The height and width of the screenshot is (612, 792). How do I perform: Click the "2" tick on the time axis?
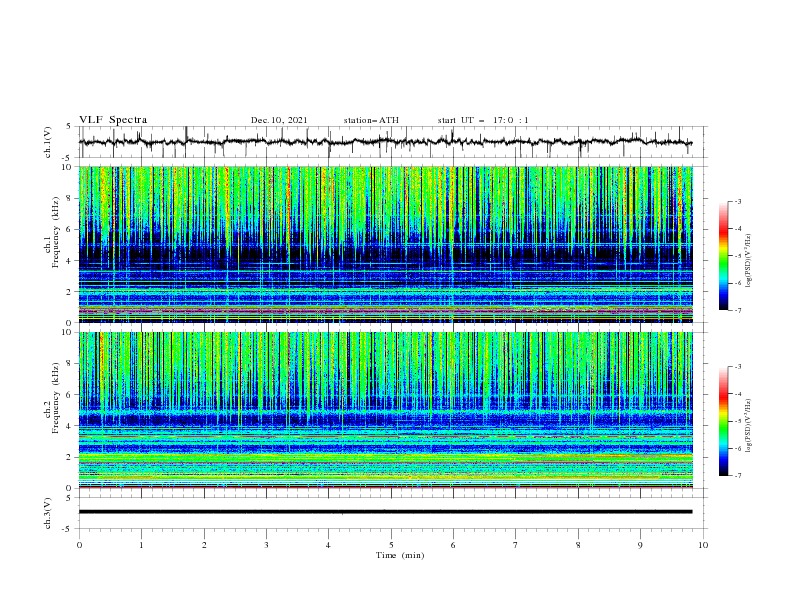(x=204, y=545)
